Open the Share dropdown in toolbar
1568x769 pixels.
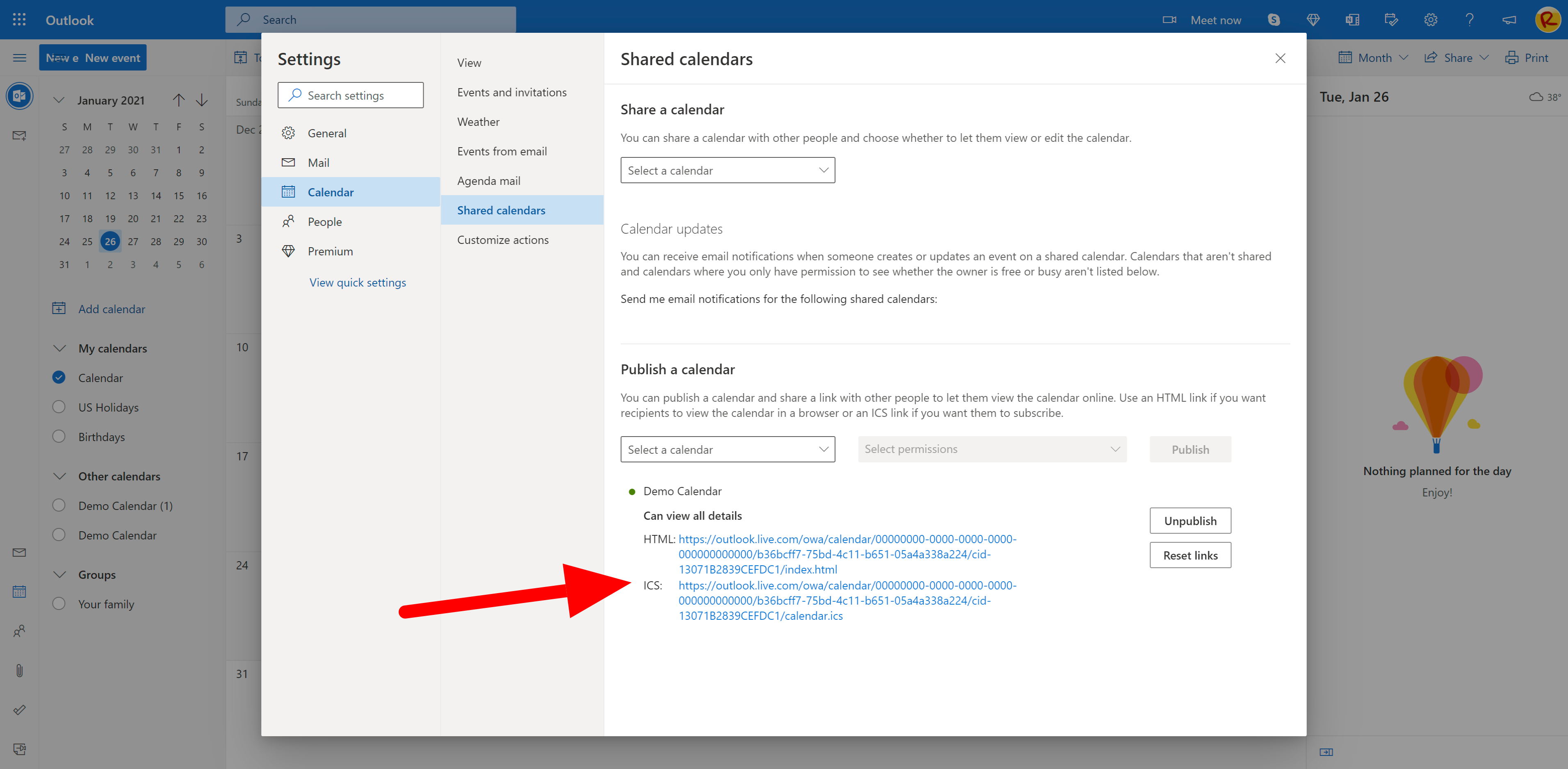pos(1456,58)
